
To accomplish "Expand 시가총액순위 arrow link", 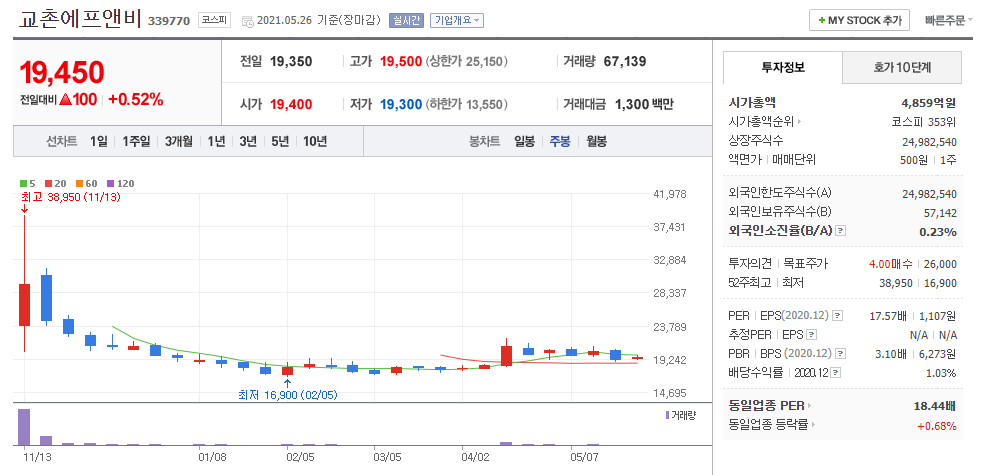I will [x=799, y=121].
